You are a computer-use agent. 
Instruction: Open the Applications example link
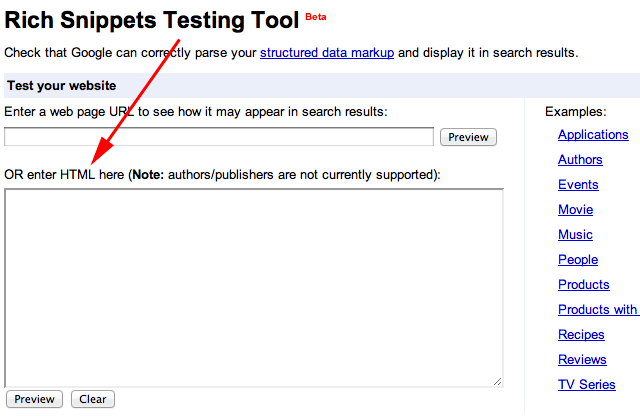pos(593,135)
